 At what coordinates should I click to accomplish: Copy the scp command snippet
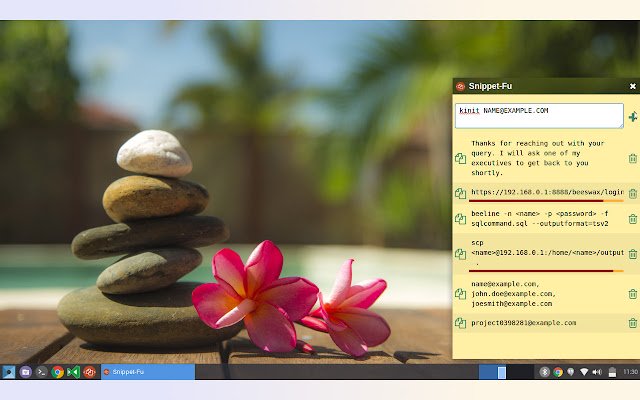click(x=460, y=254)
